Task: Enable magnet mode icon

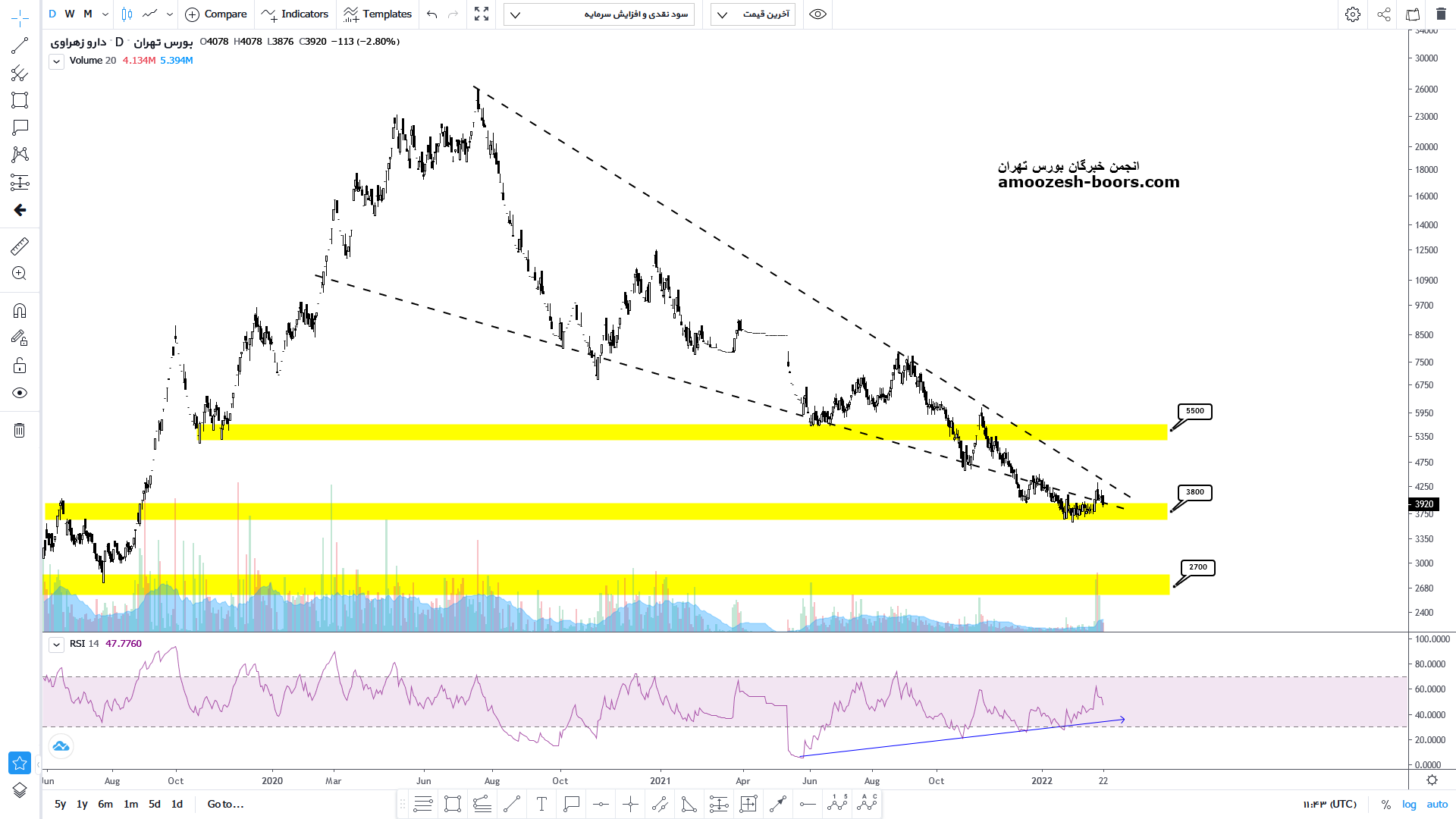Action: coord(20,311)
